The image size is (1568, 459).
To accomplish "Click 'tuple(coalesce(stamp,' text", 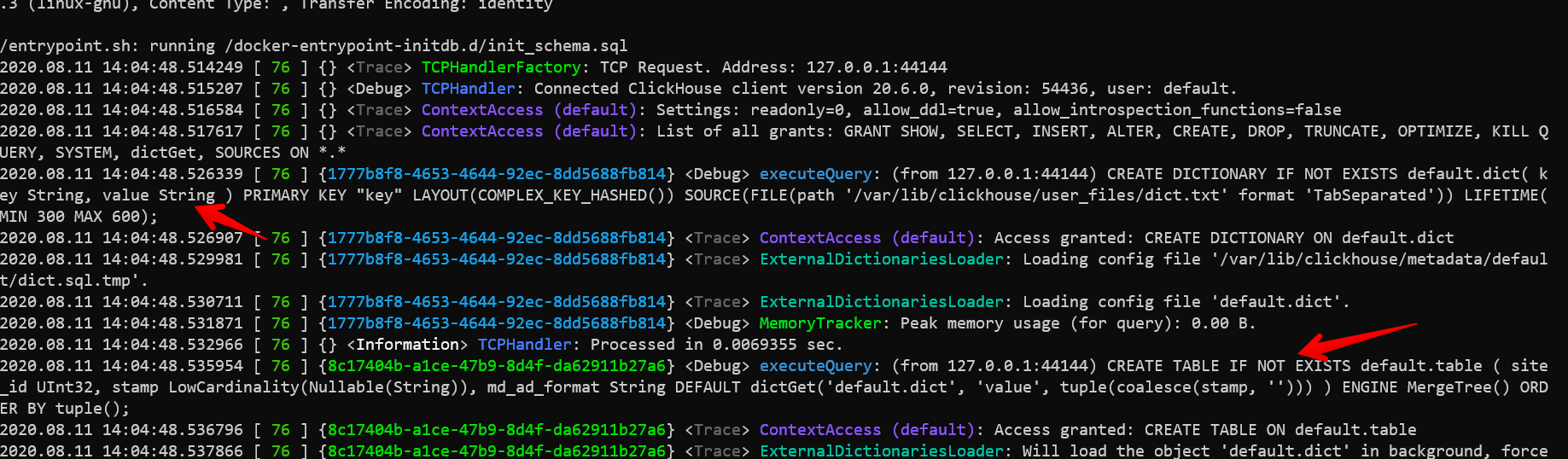I will tap(1158, 387).
